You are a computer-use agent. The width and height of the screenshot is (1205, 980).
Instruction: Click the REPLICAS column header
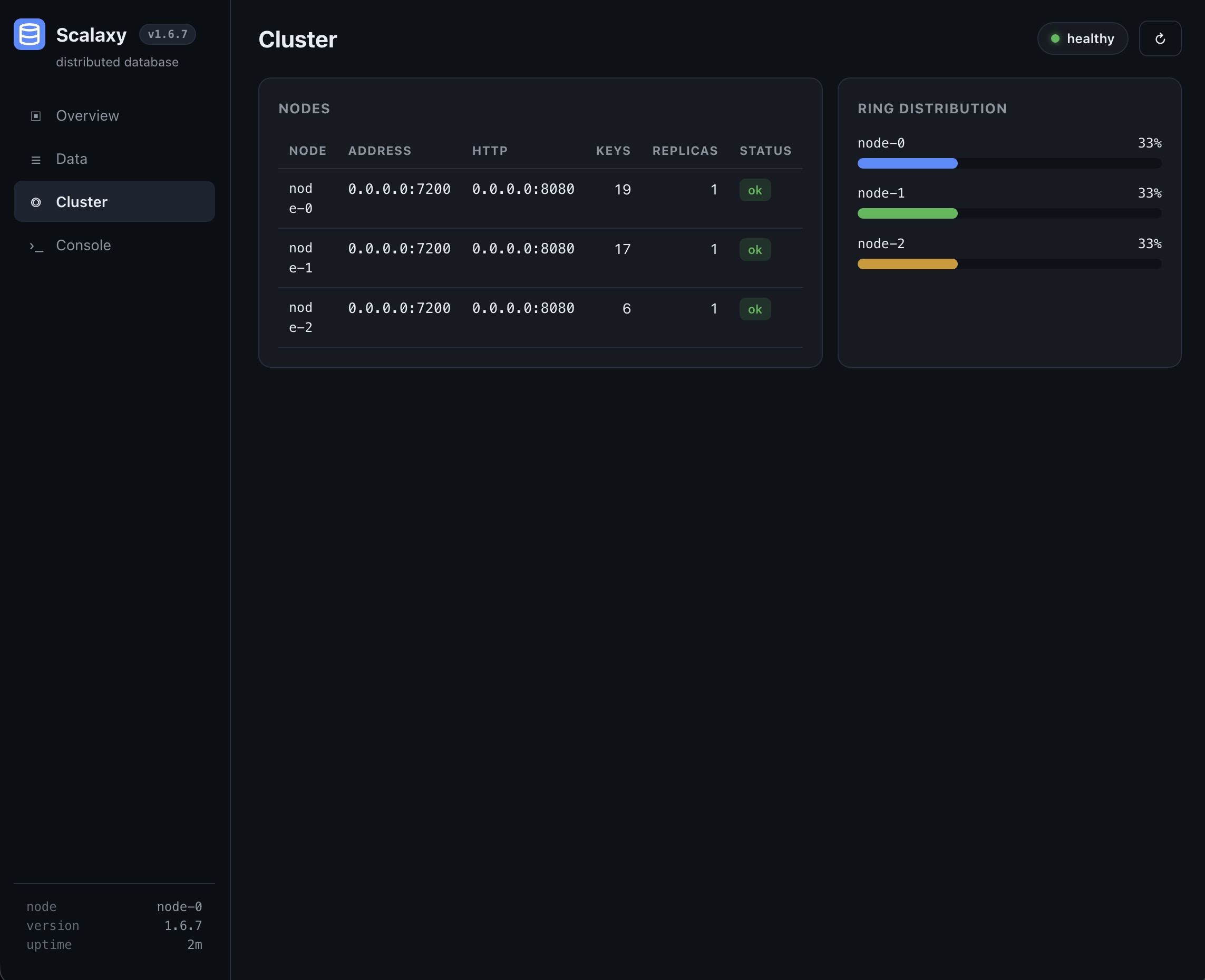(685, 151)
